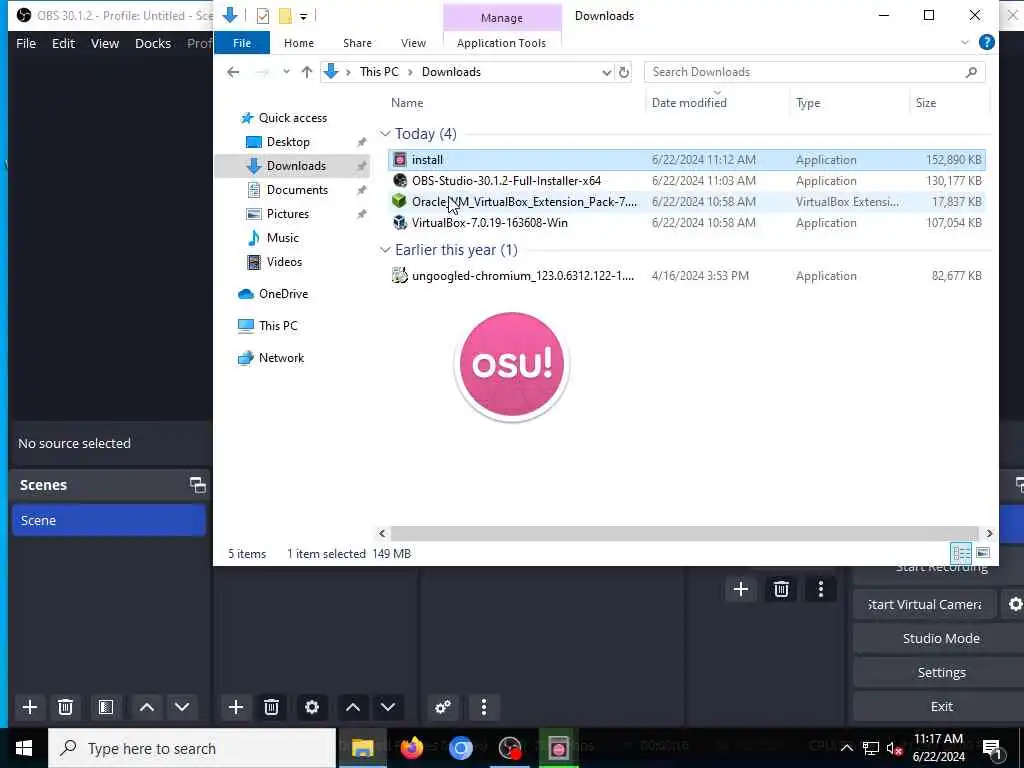Open recent locations dropdown arrow
Image resolution: width=1024 pixels, height=768 pixels.
pos(286,72)
